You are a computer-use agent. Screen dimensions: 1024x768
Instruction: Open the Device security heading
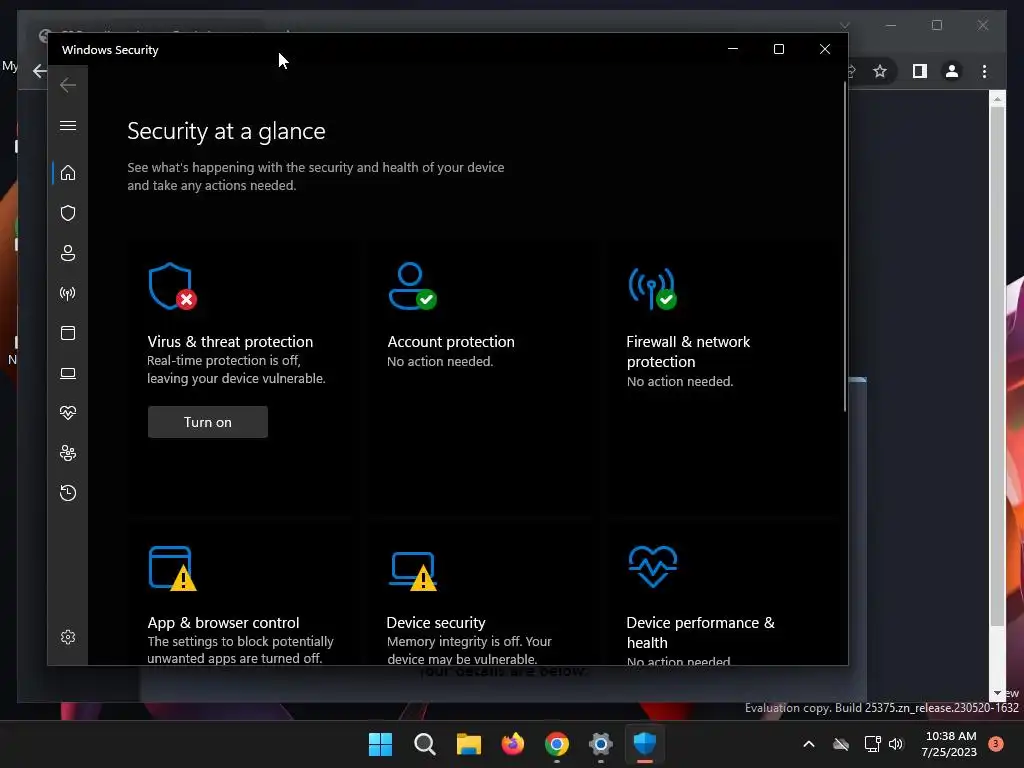tap(436, 622)
